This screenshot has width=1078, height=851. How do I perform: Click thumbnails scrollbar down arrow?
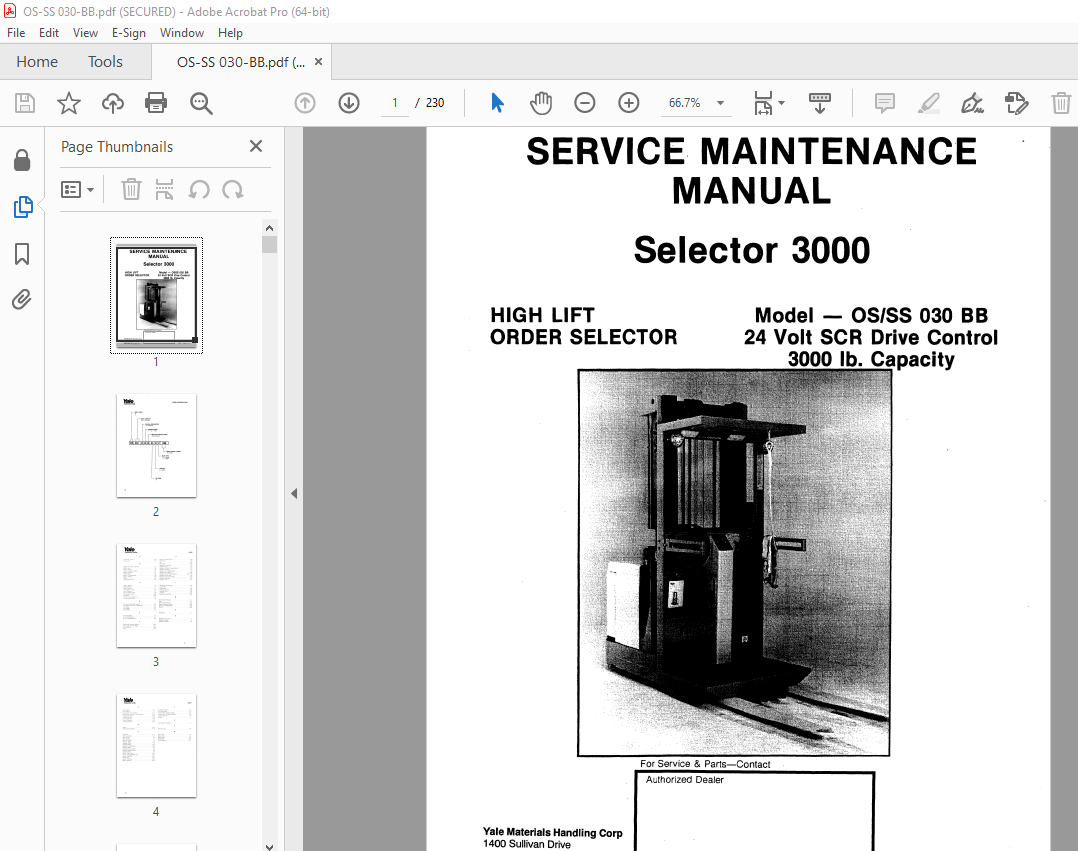[270, 846]
